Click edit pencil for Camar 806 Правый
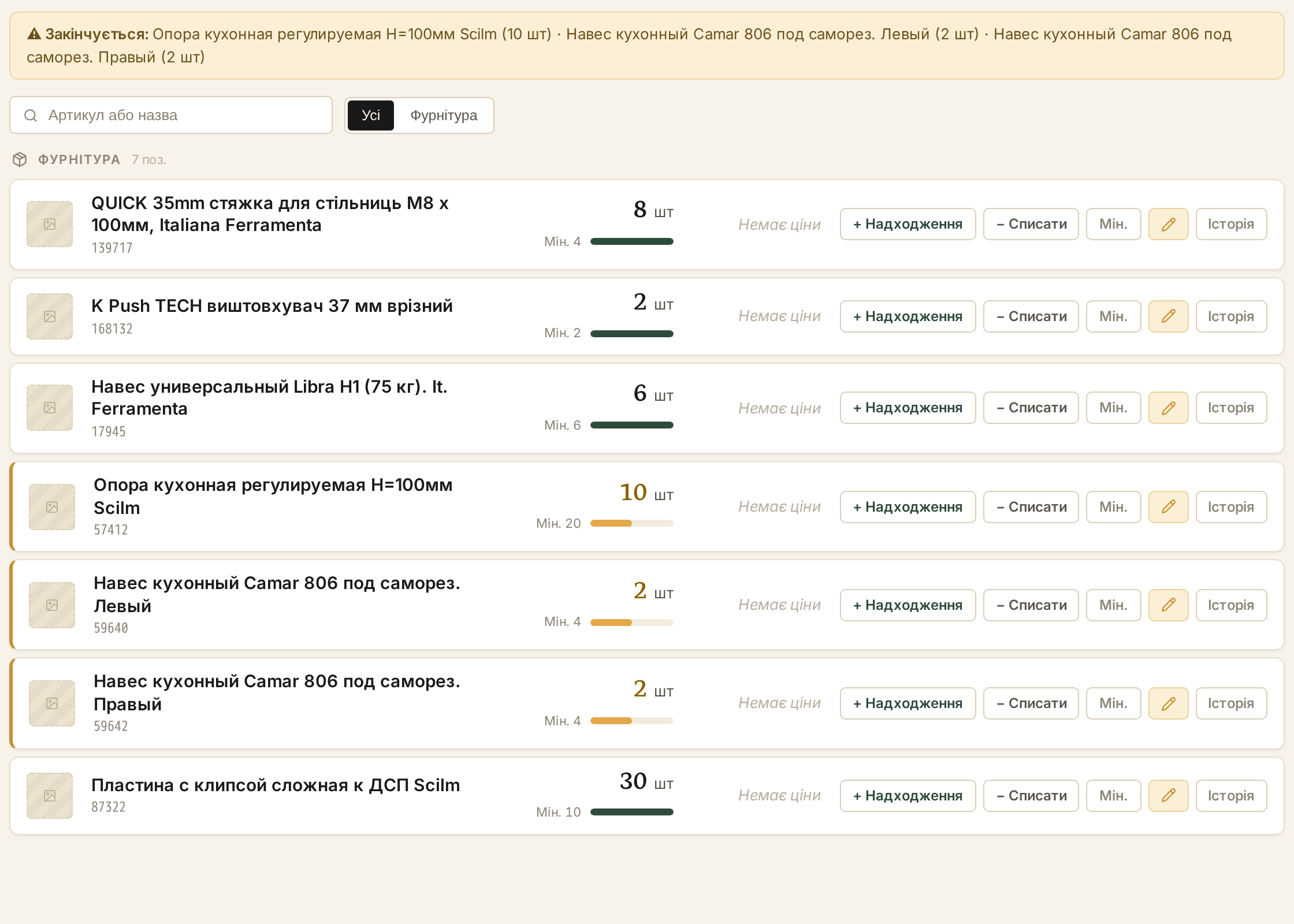 (1168, 703)
